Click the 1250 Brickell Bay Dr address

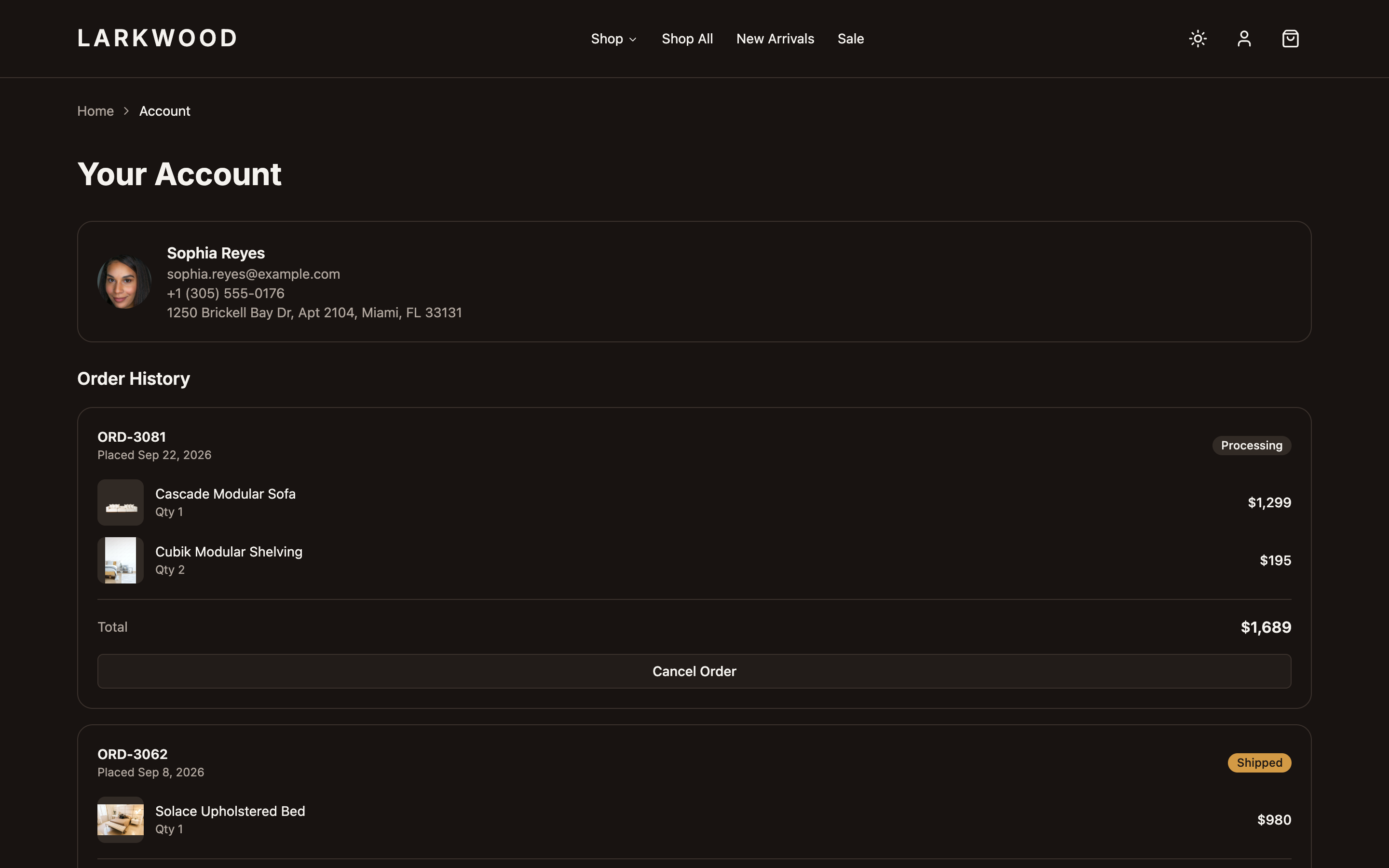point(314,312)
